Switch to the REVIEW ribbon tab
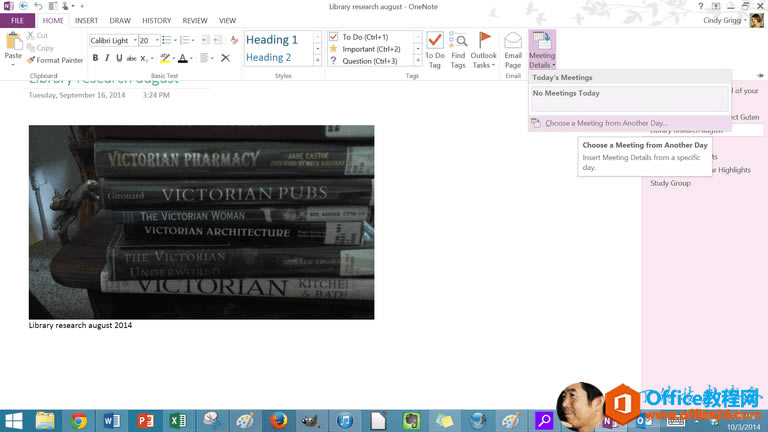 (195, 21)
